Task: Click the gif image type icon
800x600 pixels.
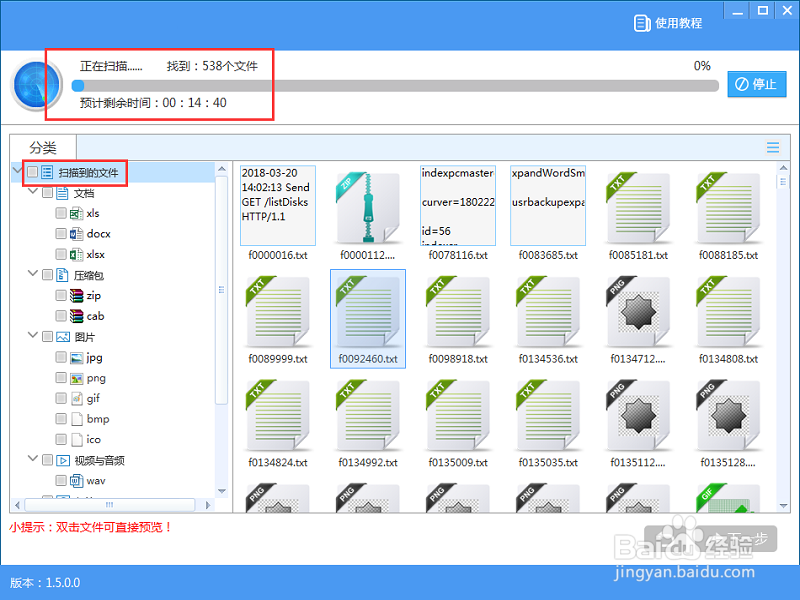Action: coord(77,398)
